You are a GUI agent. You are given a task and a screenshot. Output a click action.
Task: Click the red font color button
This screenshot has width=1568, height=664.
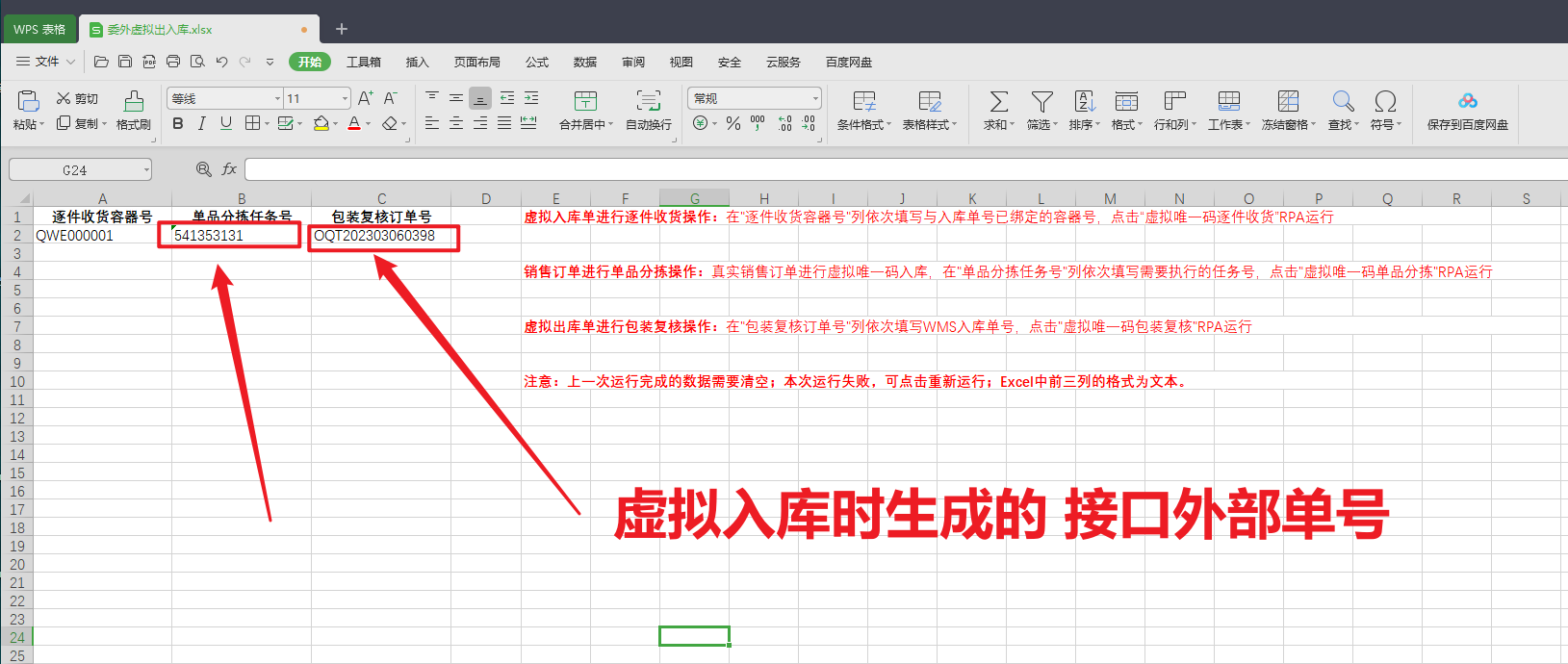tap(353, 123)
